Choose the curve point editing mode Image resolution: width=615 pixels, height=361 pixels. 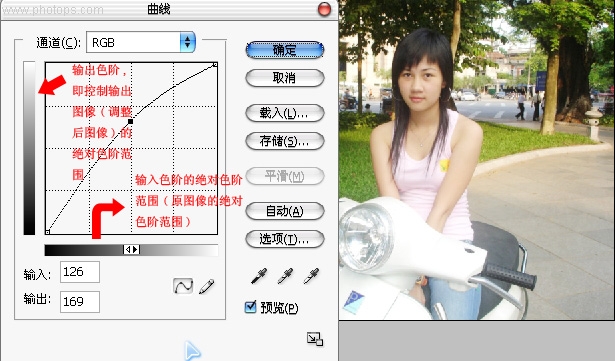(183, 286)
